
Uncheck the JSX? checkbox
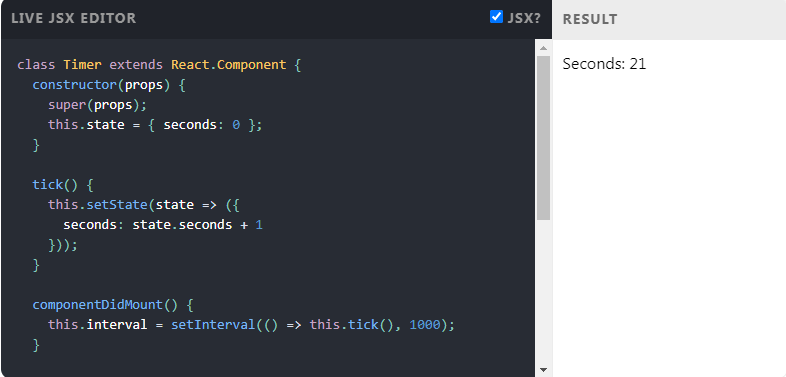point(496,17)
